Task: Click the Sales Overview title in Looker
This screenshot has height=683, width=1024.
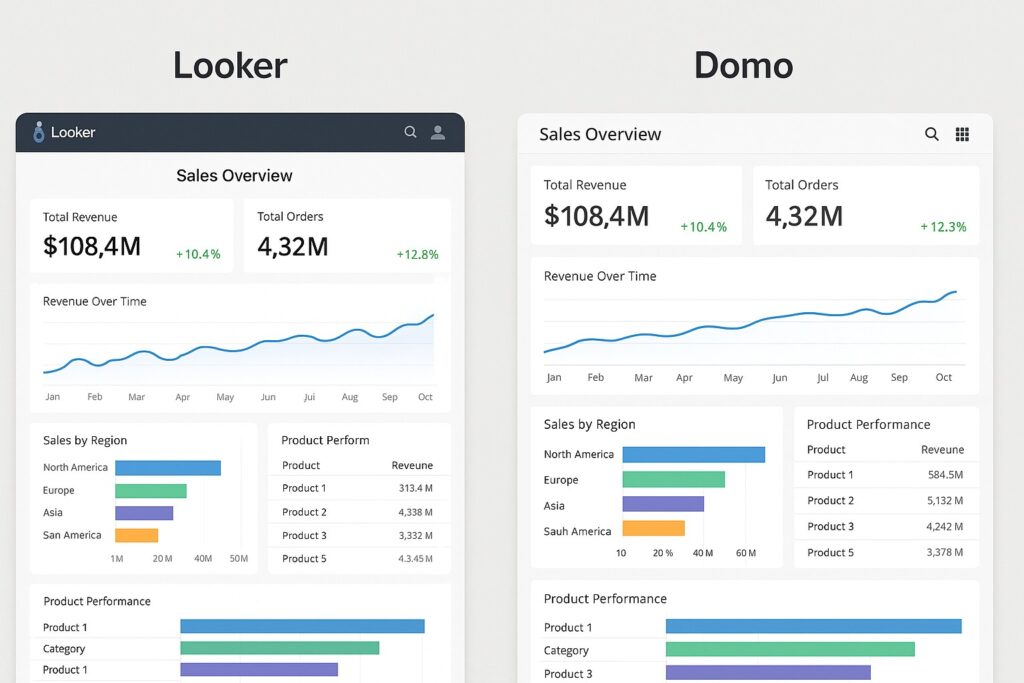Action: [233, 175]
